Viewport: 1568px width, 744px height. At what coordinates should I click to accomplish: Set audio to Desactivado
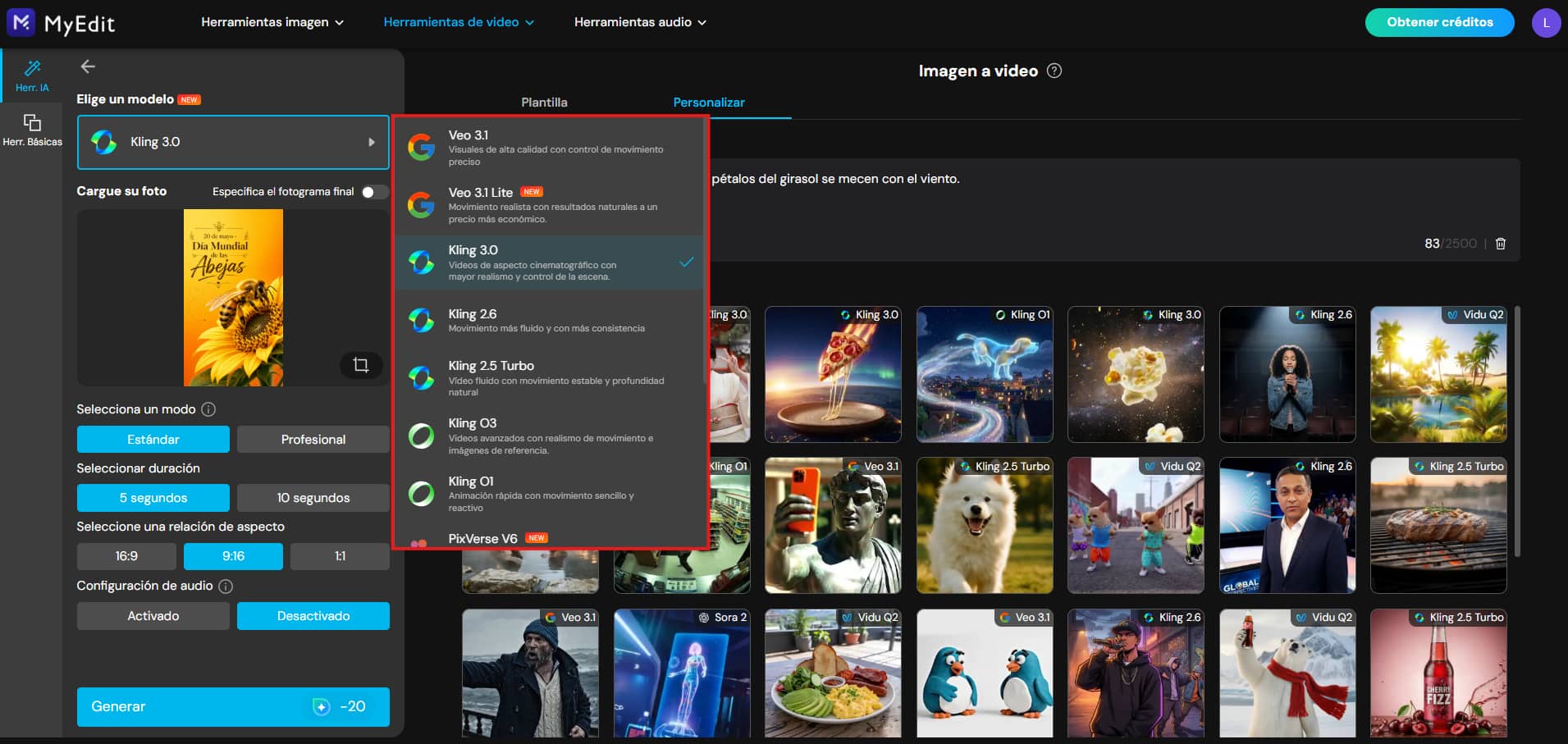(x=313, y=616)
